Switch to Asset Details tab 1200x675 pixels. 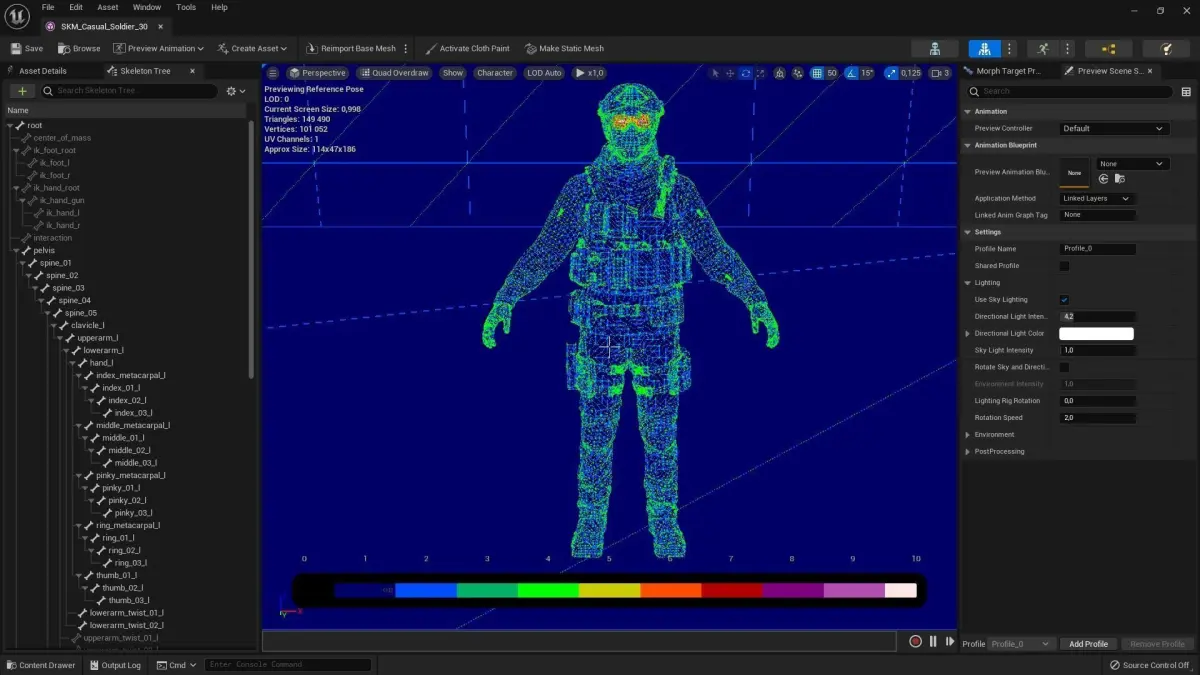coord(42,71)
